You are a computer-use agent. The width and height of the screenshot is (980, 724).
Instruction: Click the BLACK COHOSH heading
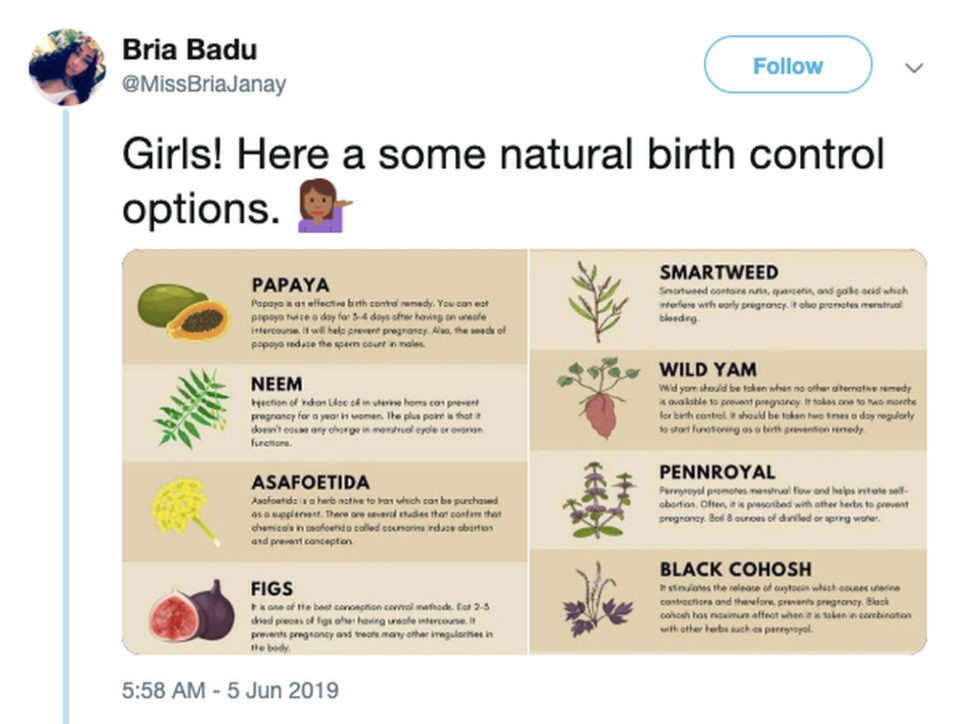(735, 569)
